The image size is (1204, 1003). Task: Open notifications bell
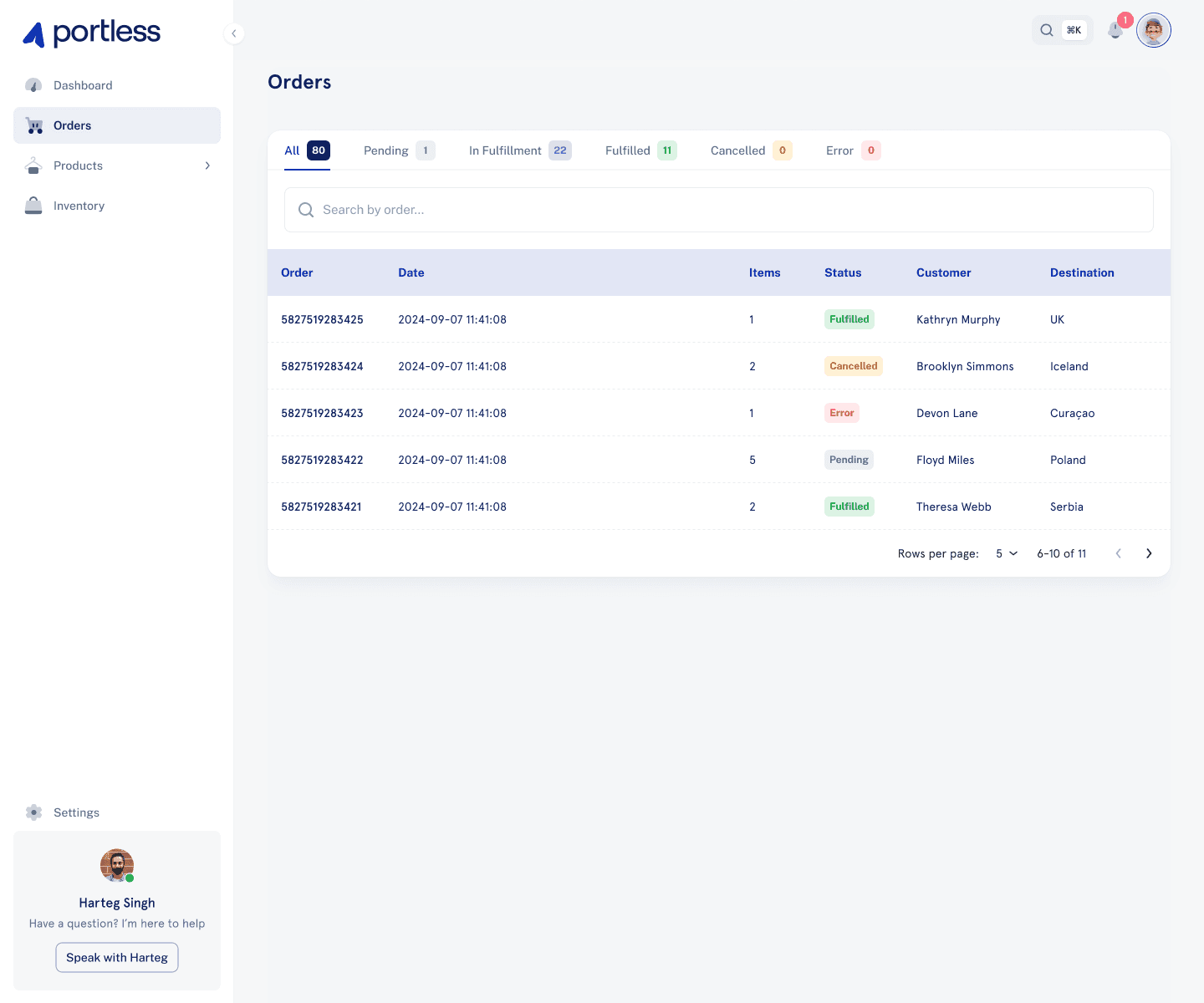1115,30
